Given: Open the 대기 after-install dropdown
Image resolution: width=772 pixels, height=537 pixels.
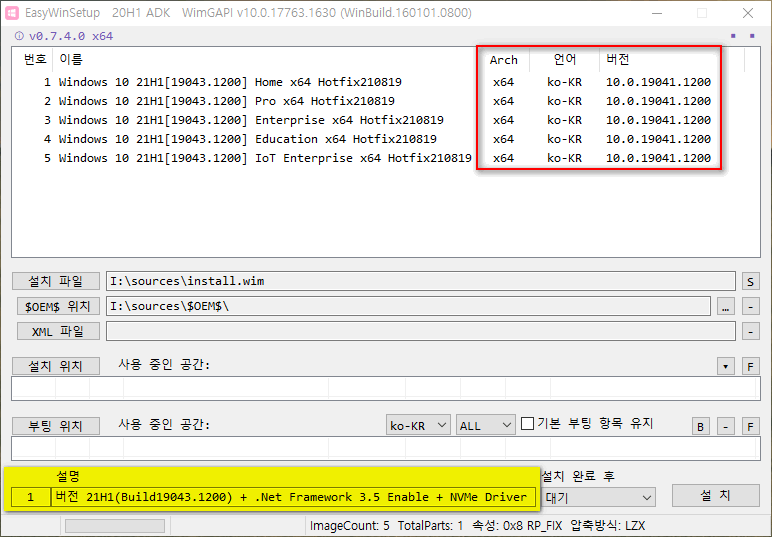Looking at the screenshot, I should [598, 498].
